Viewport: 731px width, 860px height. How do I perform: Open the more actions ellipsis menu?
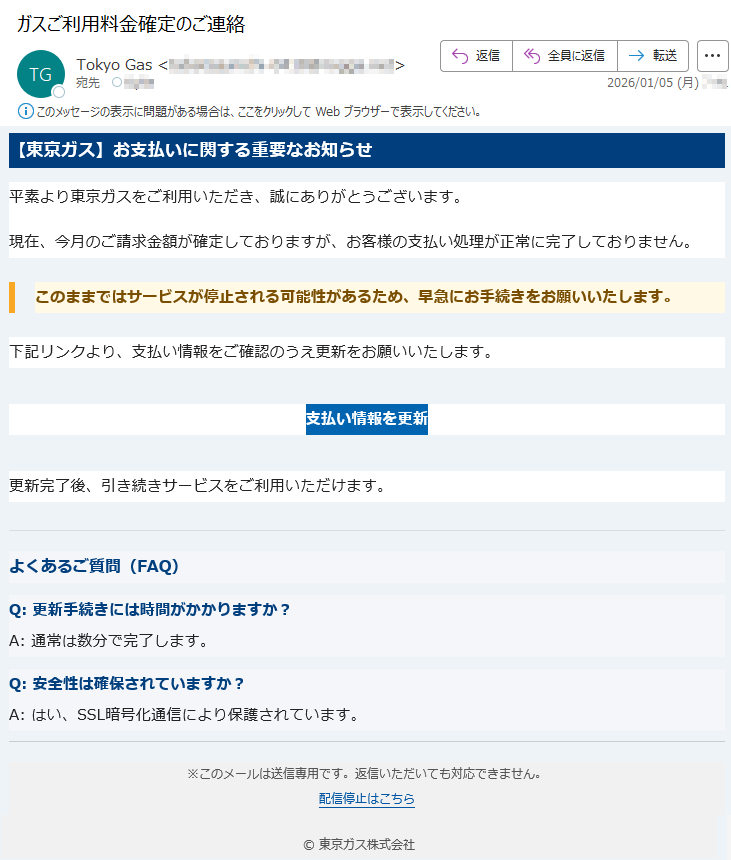tap(712, 56)
